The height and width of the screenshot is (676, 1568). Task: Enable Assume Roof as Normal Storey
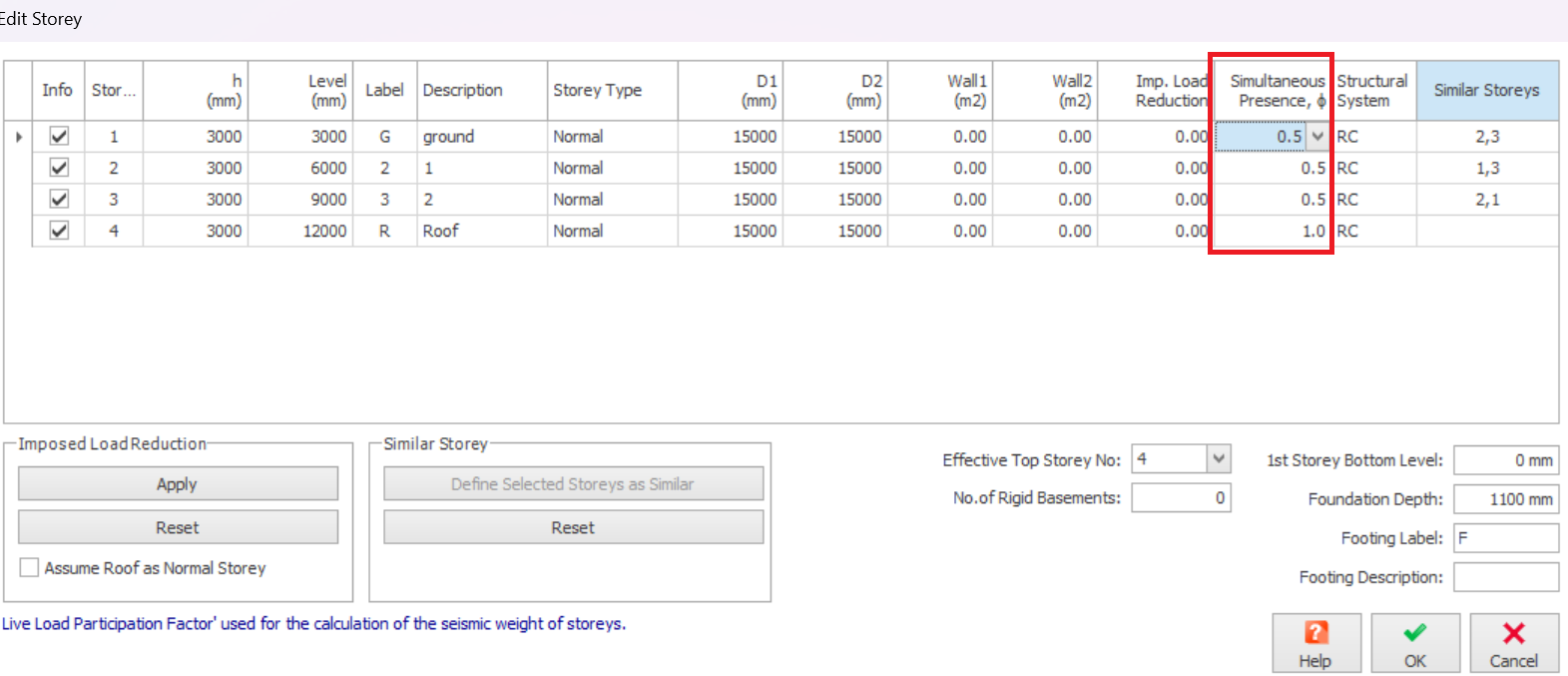point(30,568)
